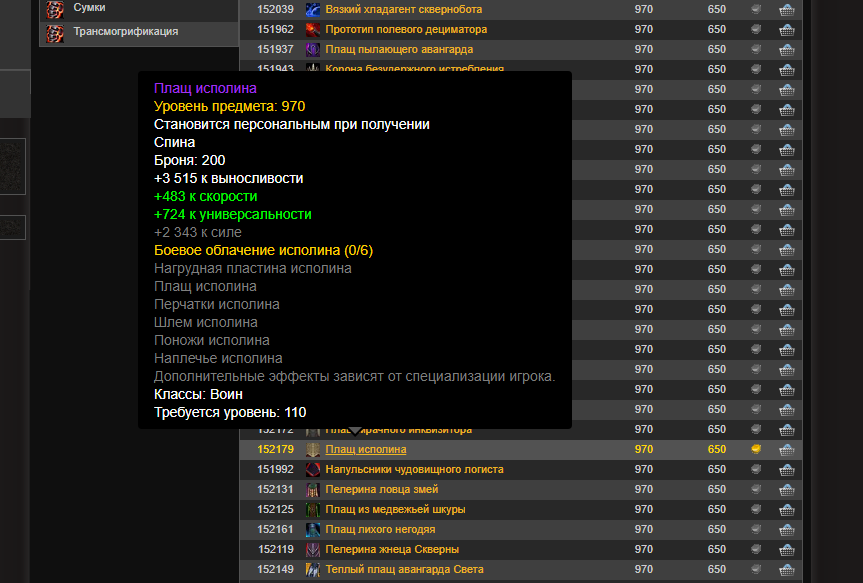This screenshot has width=863, height=583.
Task: Click the Трансмогрификация category icon
Action: 56,33
